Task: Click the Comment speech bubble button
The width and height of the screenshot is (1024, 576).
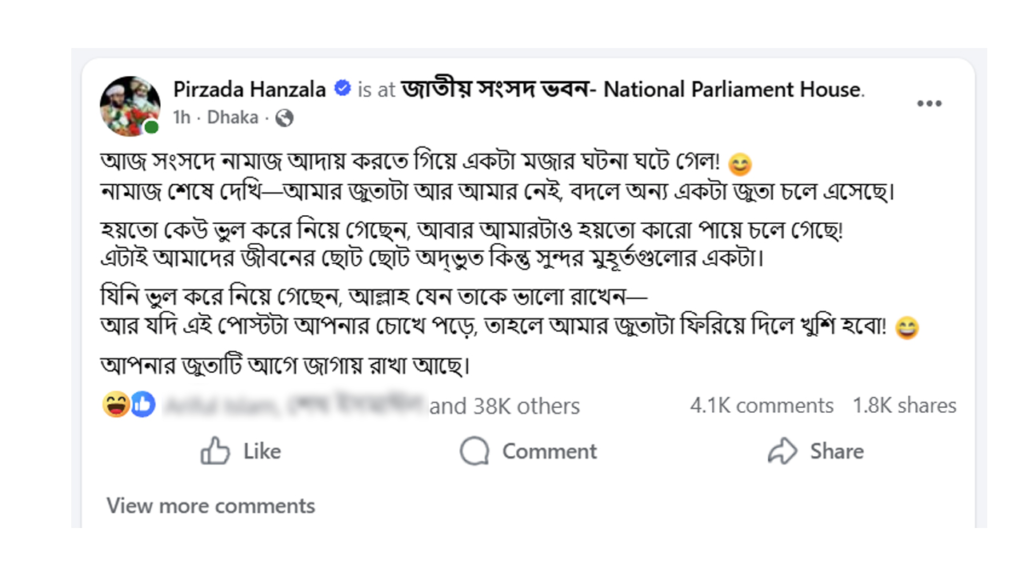Action: coord(528,452)
